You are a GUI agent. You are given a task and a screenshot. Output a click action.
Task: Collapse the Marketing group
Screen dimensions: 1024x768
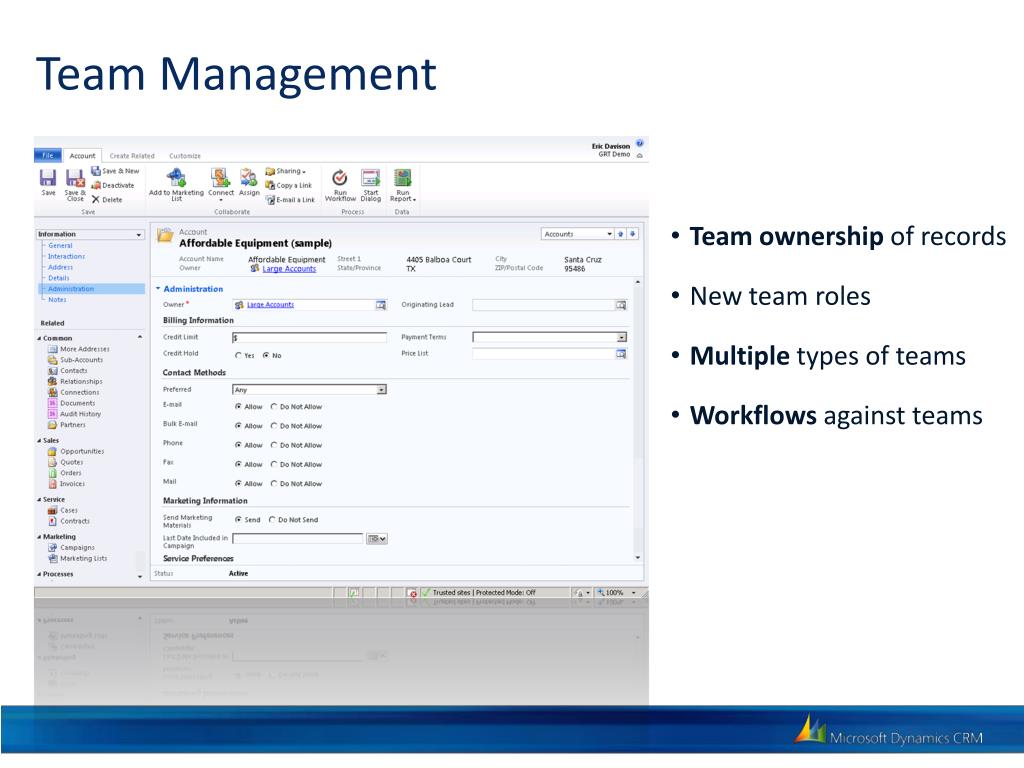click(39, 537)
